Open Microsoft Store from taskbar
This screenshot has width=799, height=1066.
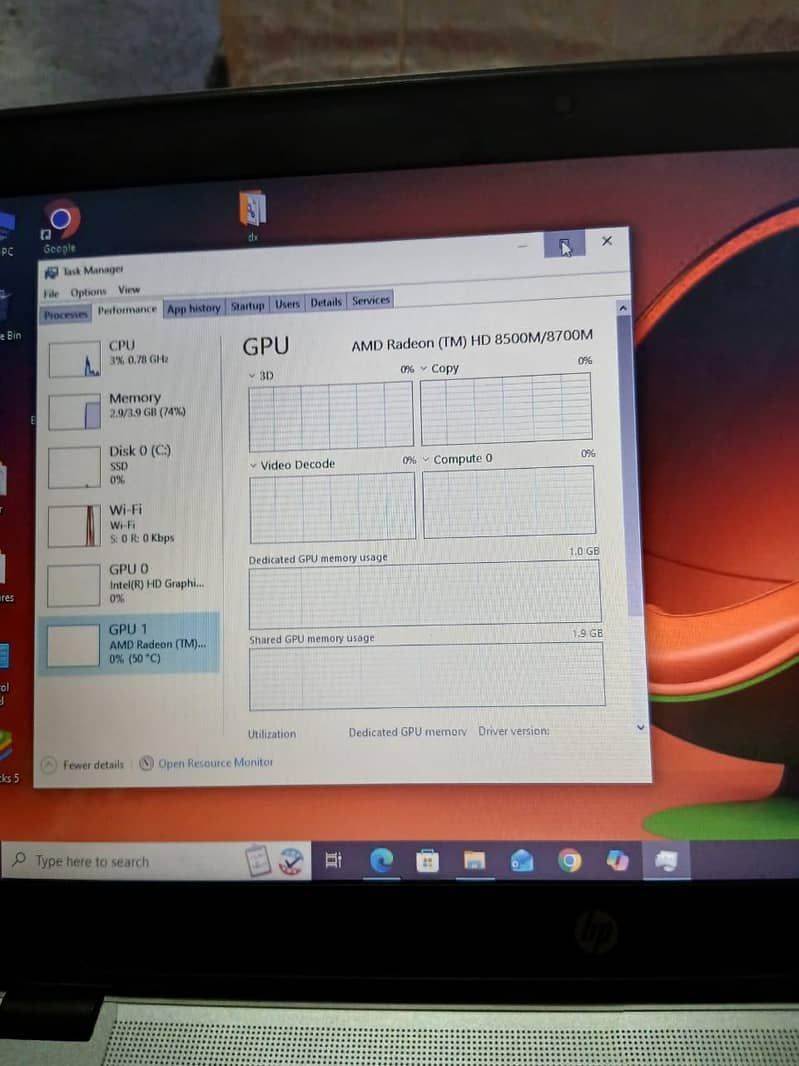pos(427,861)
